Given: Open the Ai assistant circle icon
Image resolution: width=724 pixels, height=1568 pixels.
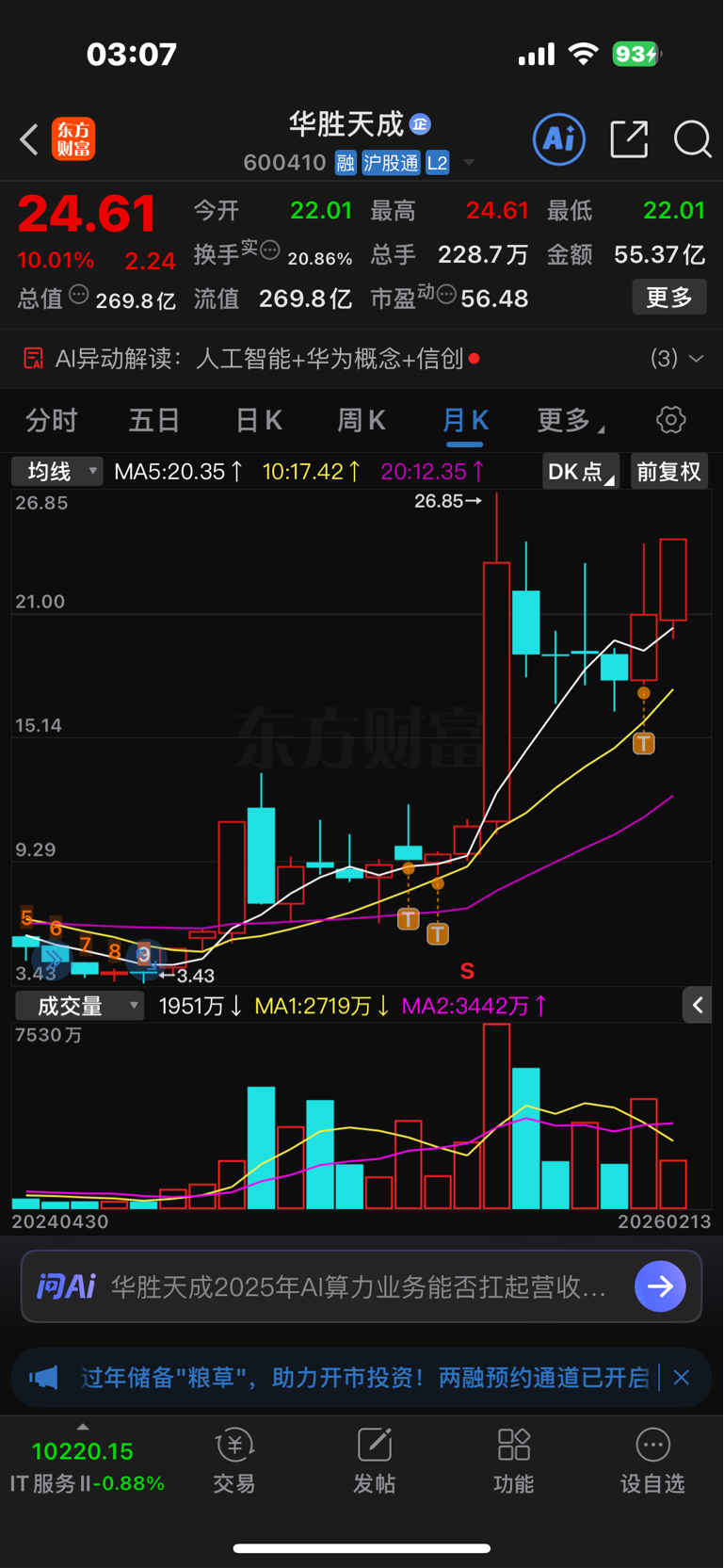Looking at the screenshot, I should (x=559, y=139).
